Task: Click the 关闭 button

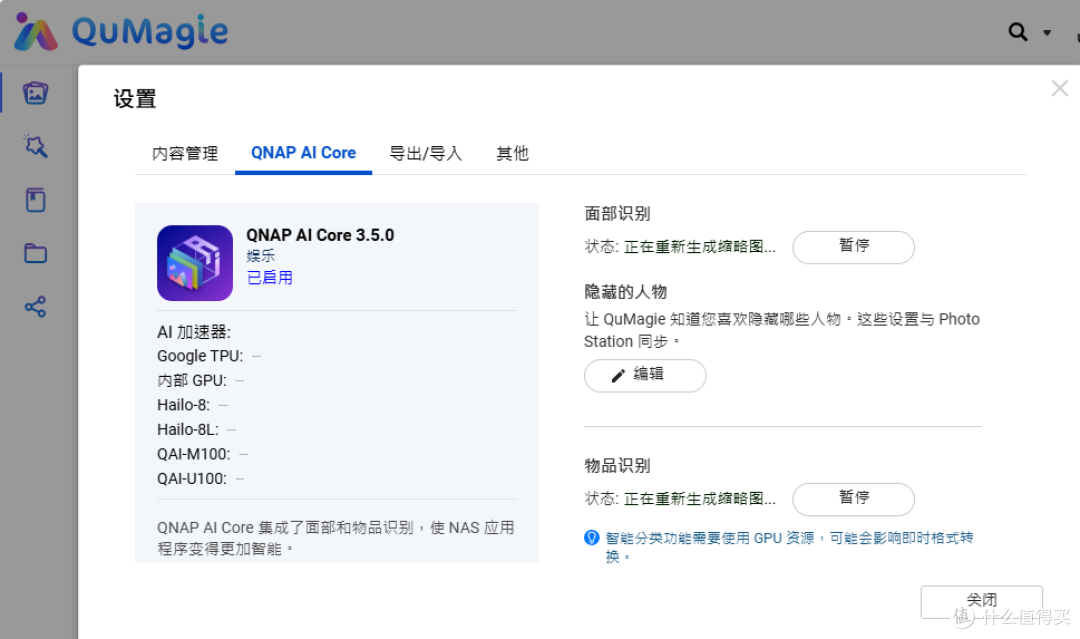Action: [x=982, y=603]
